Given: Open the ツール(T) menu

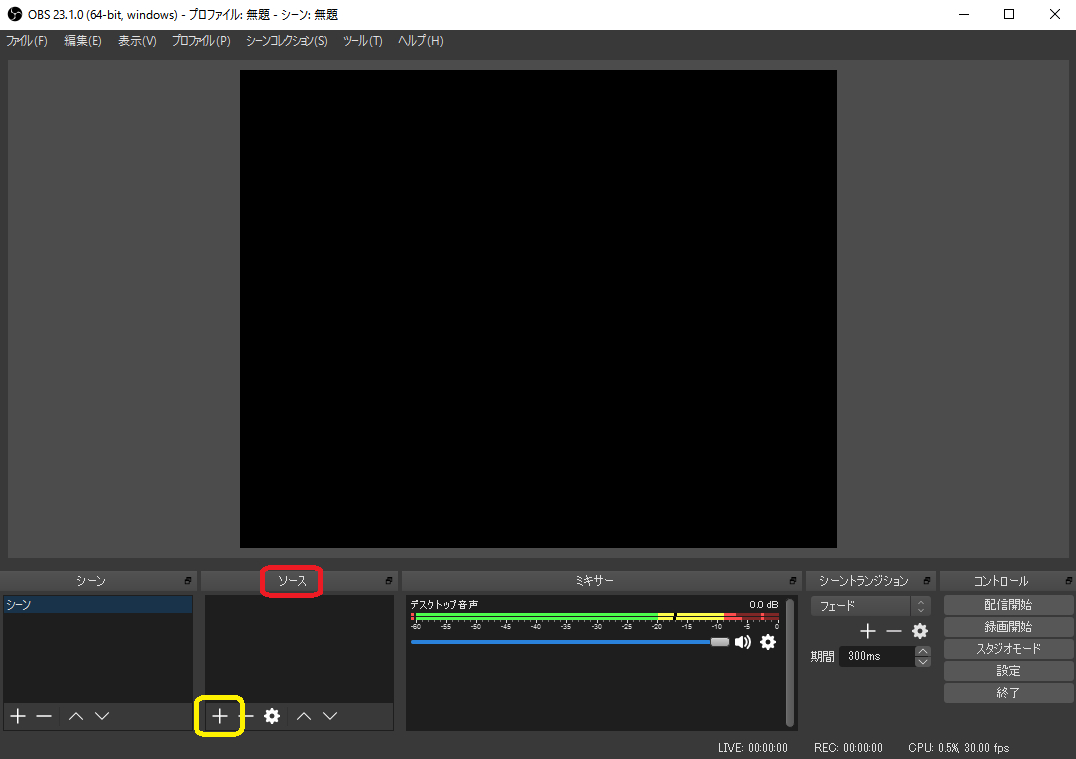Looking at the screenshot, I should click(362, 41).
